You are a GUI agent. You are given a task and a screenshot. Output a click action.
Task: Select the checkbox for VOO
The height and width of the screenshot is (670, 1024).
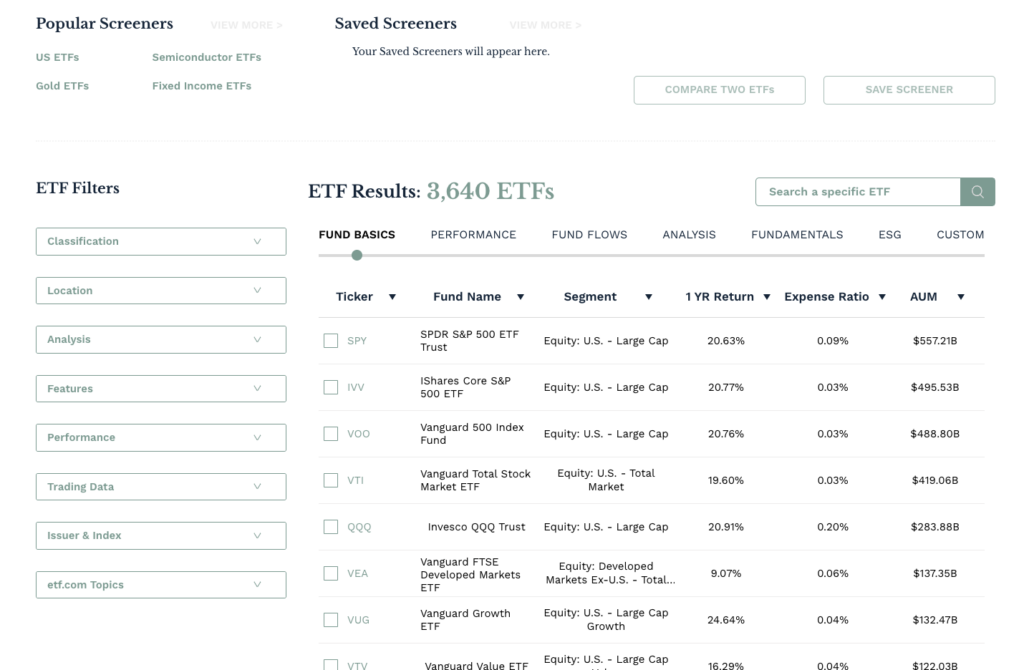point(331,433)
